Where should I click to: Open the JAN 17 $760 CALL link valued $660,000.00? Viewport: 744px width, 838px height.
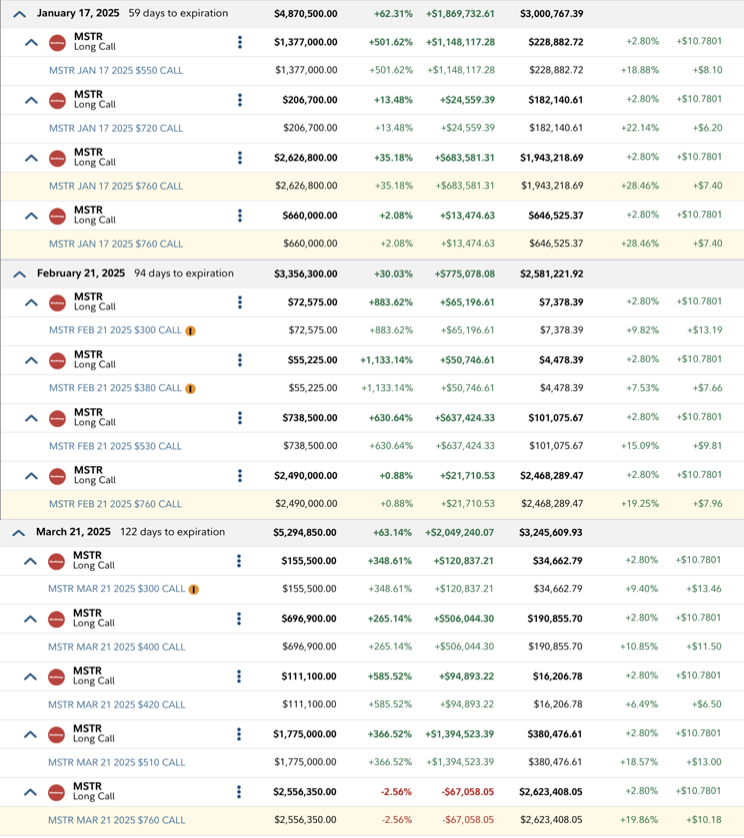coord(116,244)
